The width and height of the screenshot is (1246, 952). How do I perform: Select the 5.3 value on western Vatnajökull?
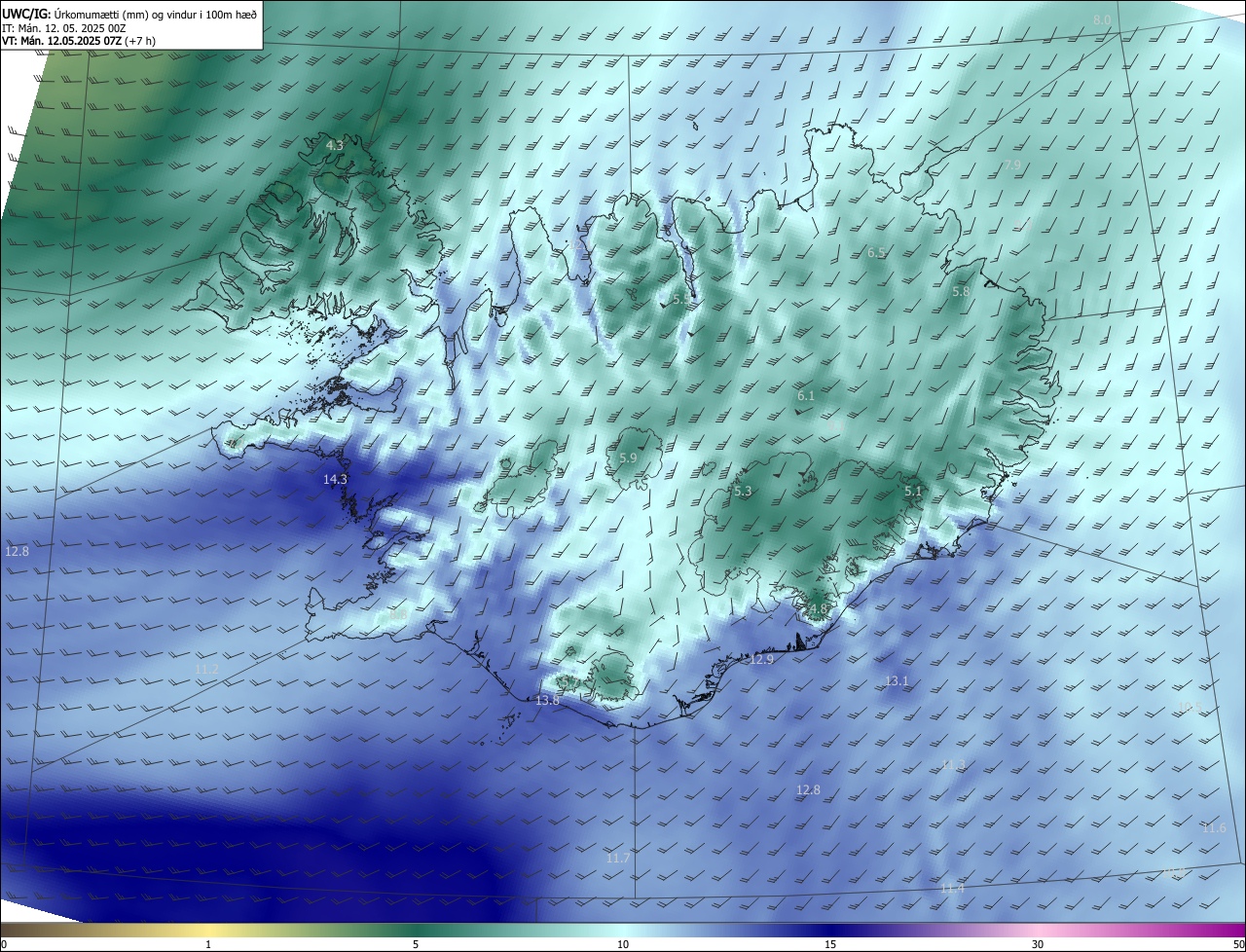click(x=743, y=492)
